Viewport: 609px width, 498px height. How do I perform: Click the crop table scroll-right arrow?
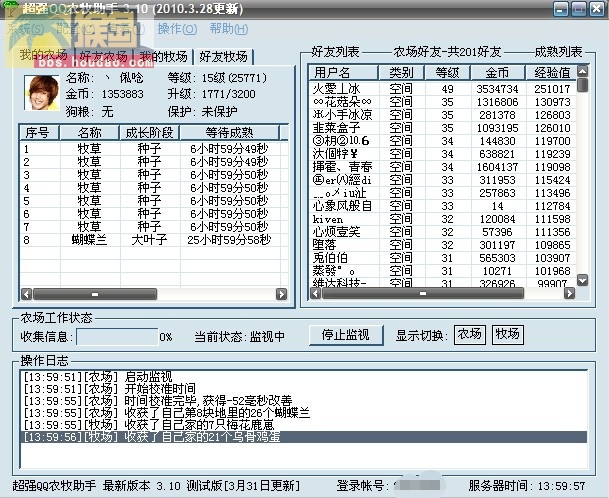tap(282, 294)
